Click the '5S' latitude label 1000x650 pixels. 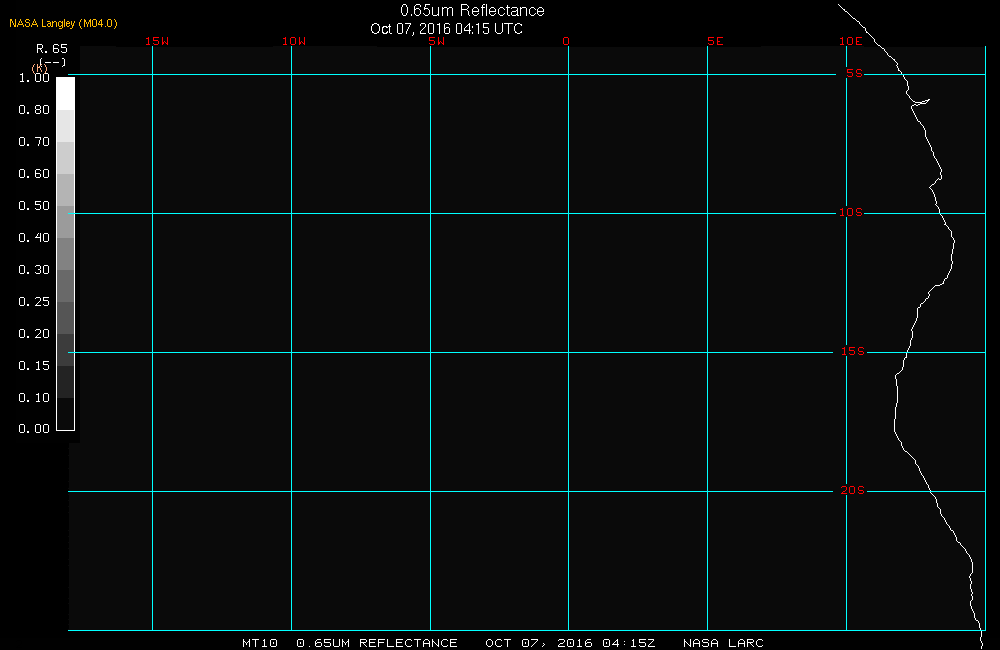pos(855,73)
